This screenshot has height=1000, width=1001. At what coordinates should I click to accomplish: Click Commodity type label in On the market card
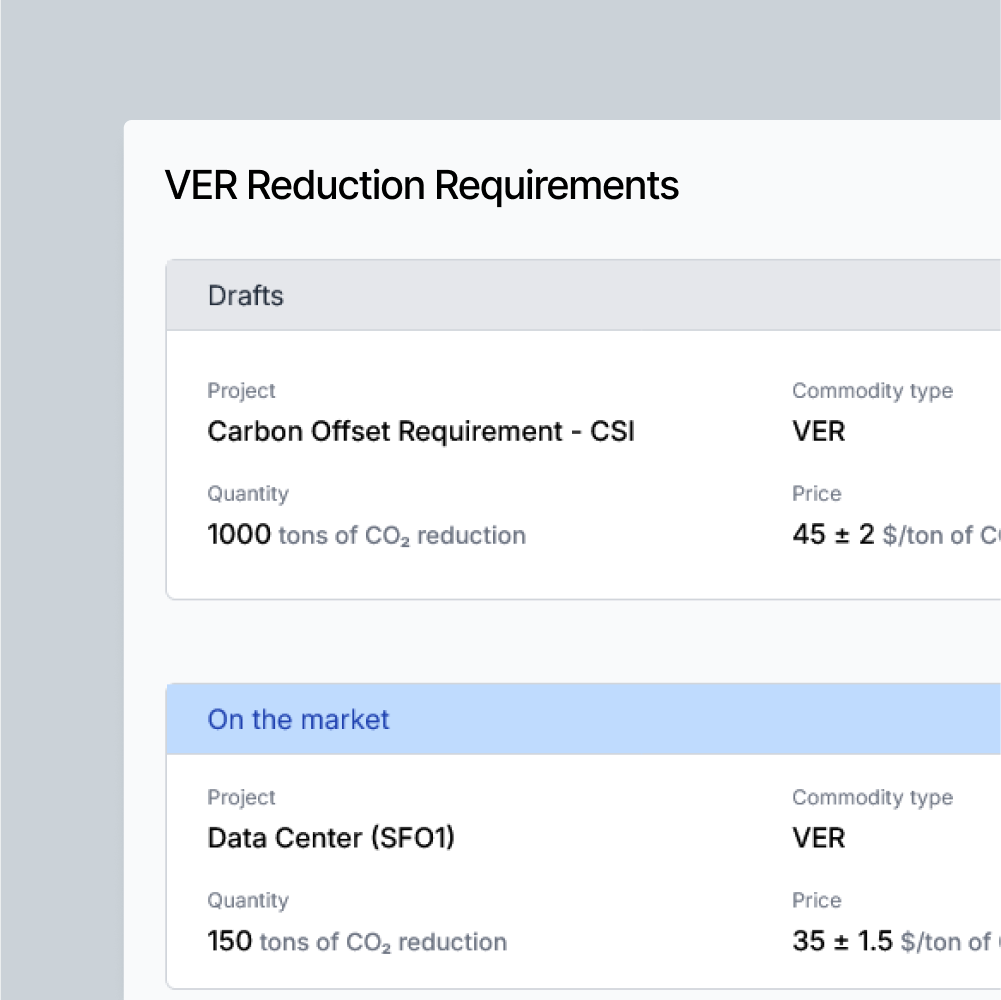[x=872, y=798]
